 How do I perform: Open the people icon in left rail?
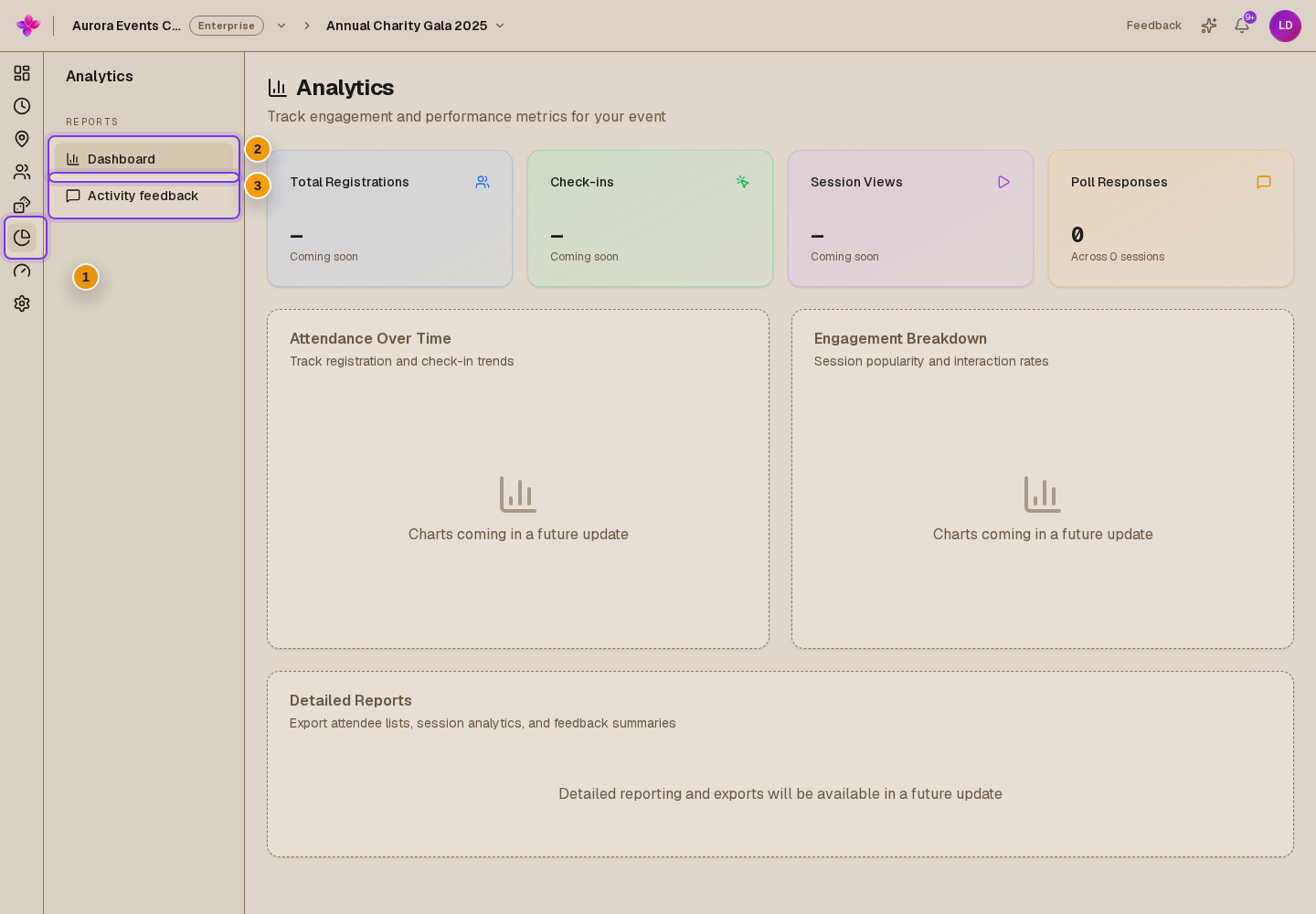pos(22,172)
